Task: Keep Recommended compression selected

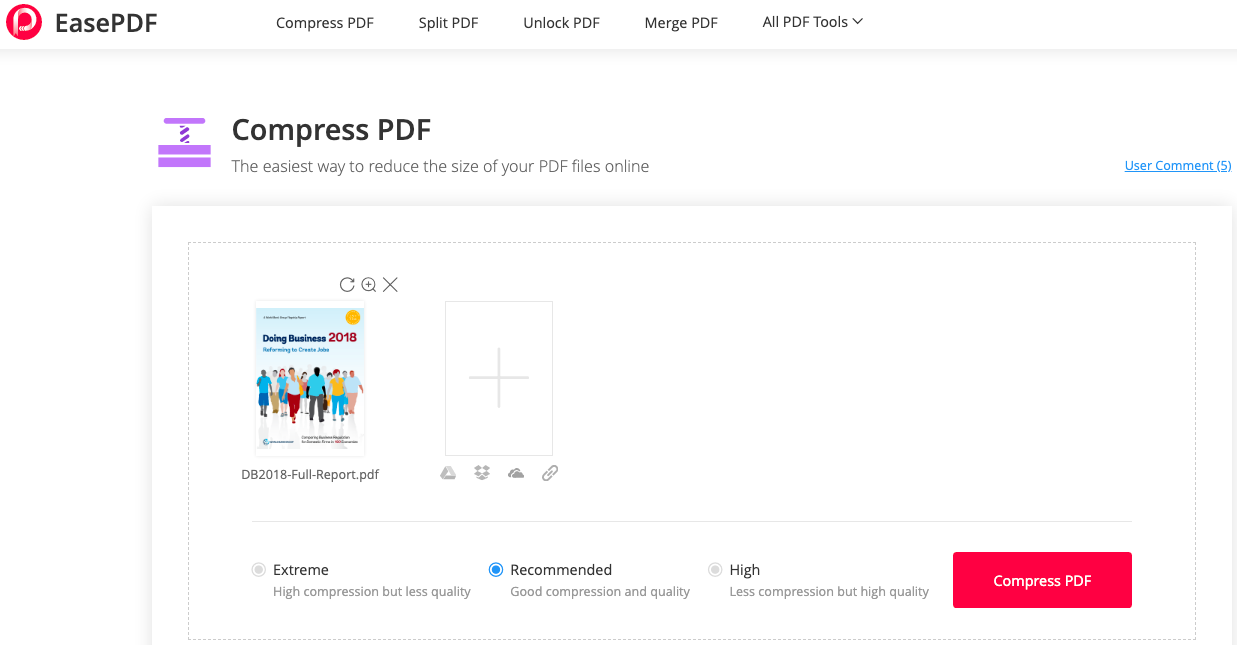Action: click(x=496, y=569)
